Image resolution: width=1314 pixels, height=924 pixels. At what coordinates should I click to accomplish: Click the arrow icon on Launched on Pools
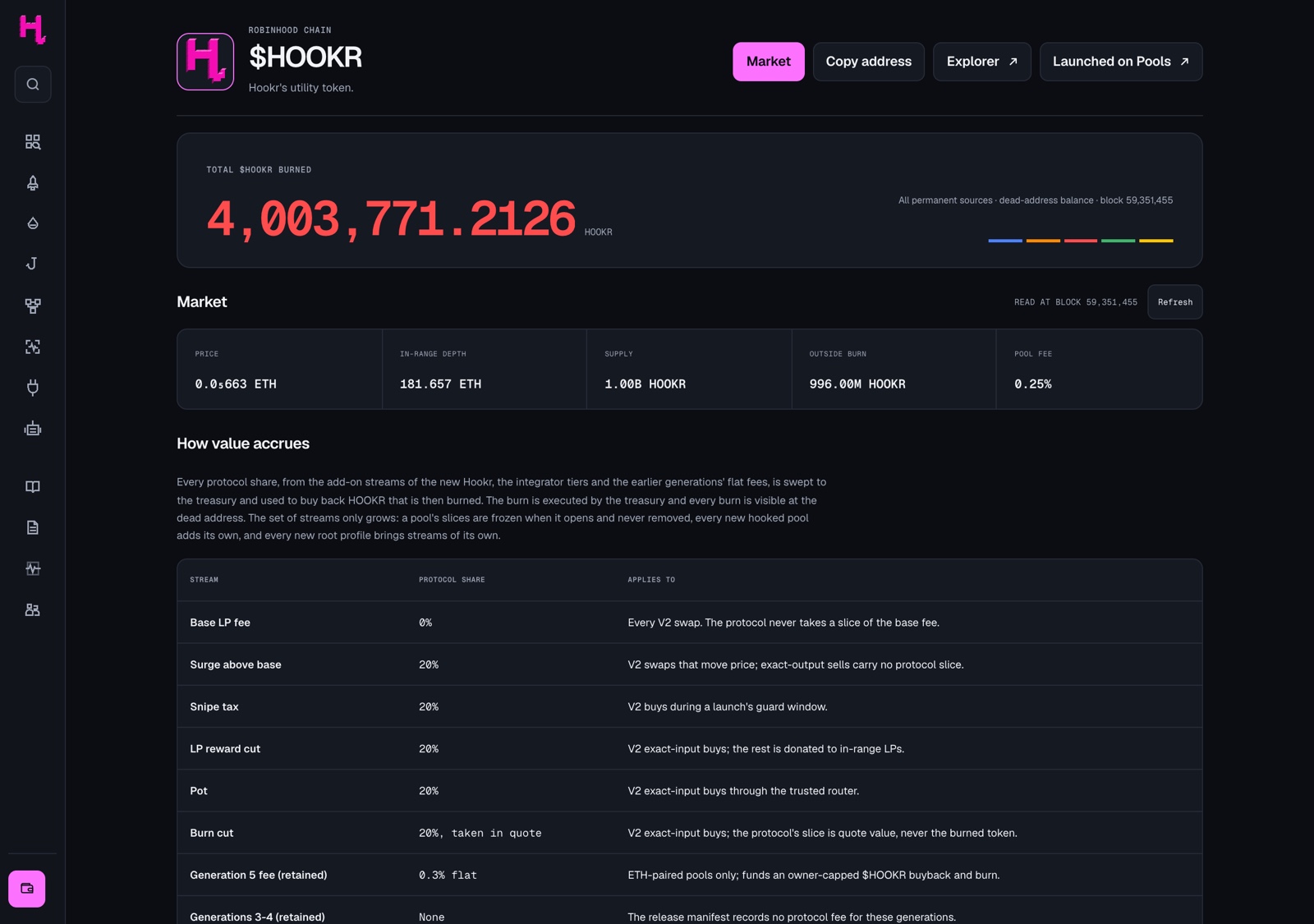point(1184,62)
